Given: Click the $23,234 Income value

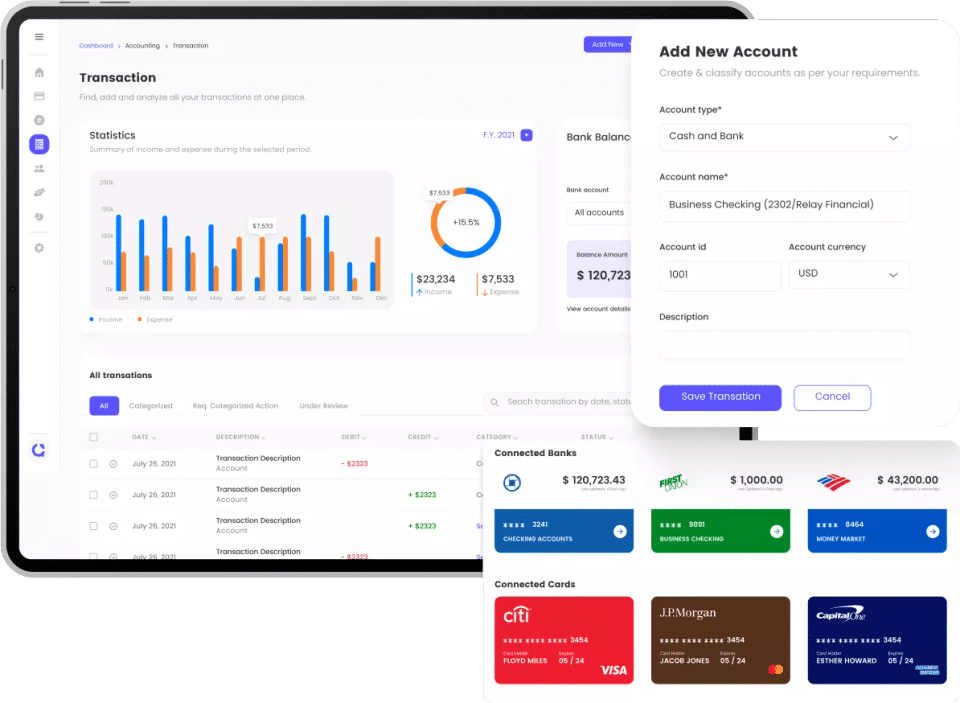Looking at the screenshot, I should point(435,279).
